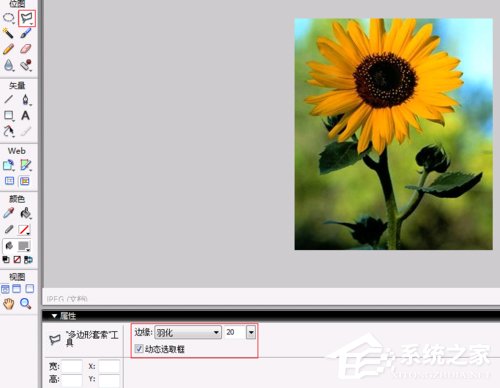Image resolution: width=500 pixels, height=388 pixels.
Task: Switch to Full Screen with Menus mode
Action: [x=17, y=289]
